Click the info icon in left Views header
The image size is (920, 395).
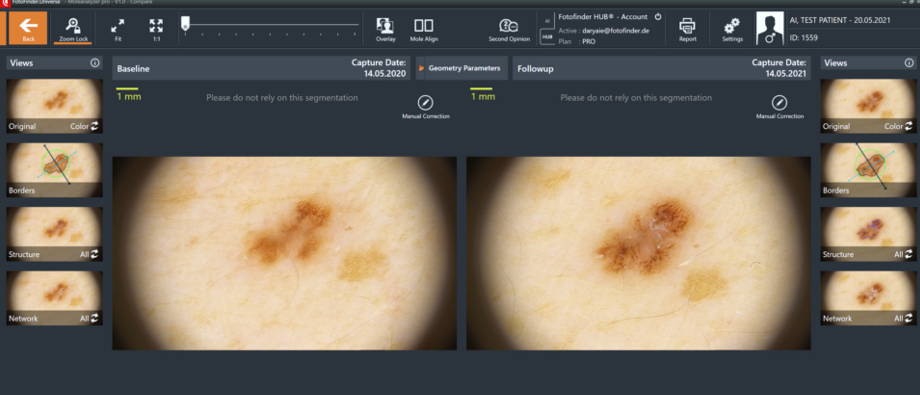point(95,63)
